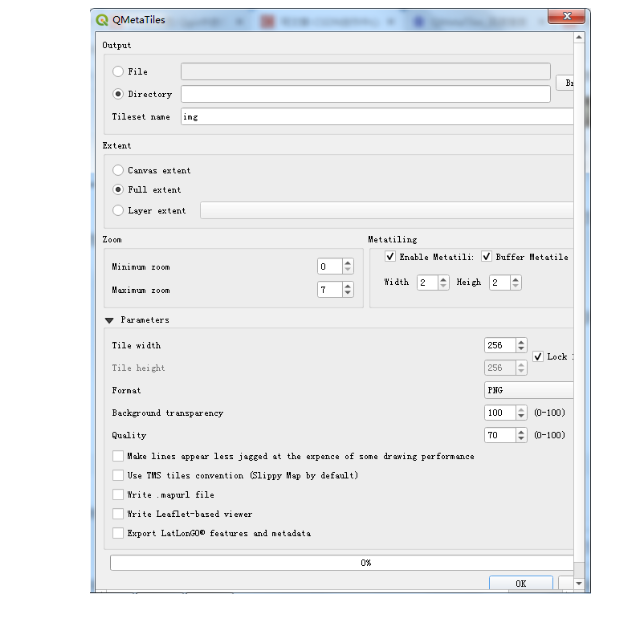Increase Metatiling Width spinner value

pyautogui.click(x=443, y=279)
